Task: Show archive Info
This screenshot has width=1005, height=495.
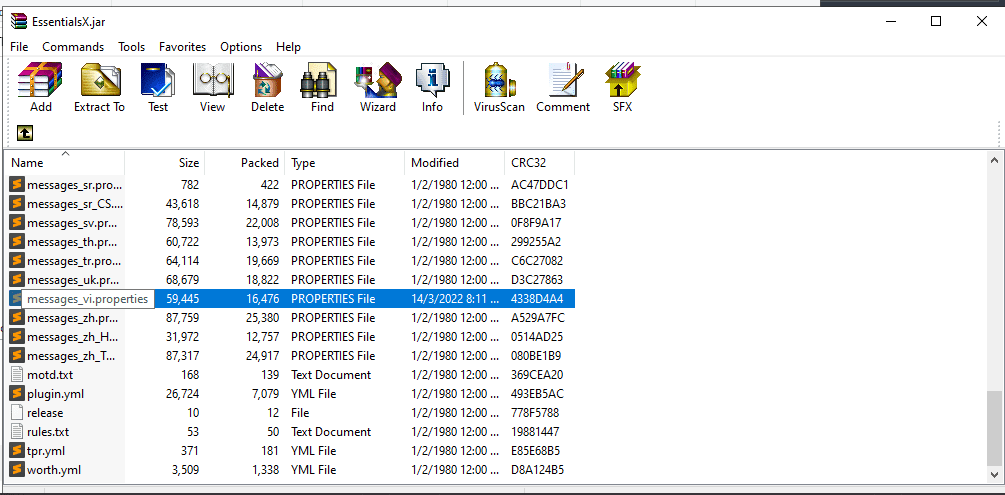Action: pyautogui.click(x=432, y=87)
